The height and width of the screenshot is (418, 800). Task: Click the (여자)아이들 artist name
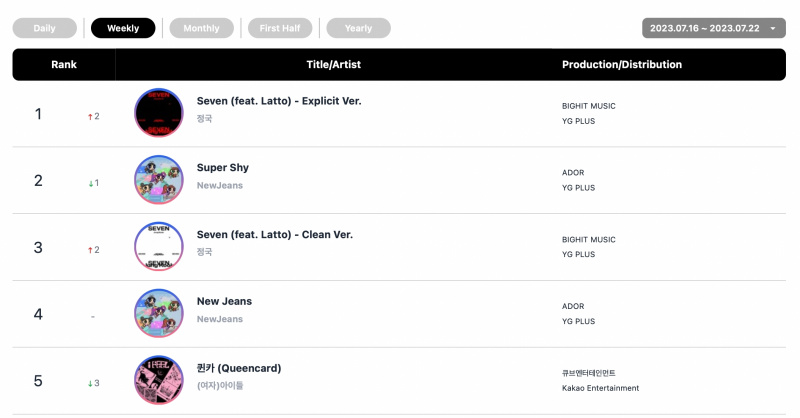[x=220, y=386]
